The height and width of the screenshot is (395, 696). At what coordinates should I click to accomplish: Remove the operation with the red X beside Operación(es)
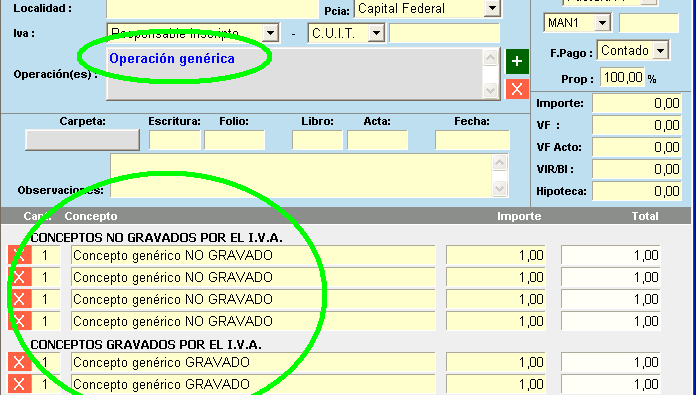click(517, 89)
